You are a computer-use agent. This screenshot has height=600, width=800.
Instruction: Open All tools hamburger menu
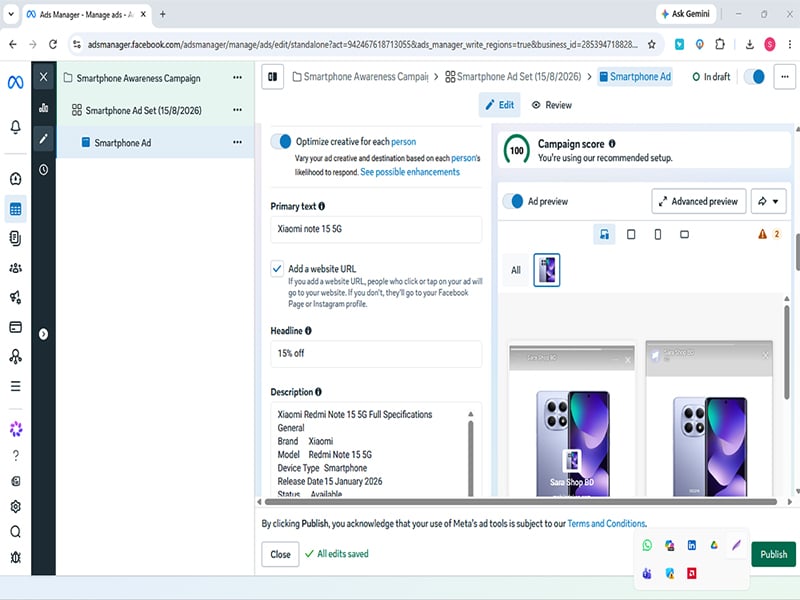16,386
